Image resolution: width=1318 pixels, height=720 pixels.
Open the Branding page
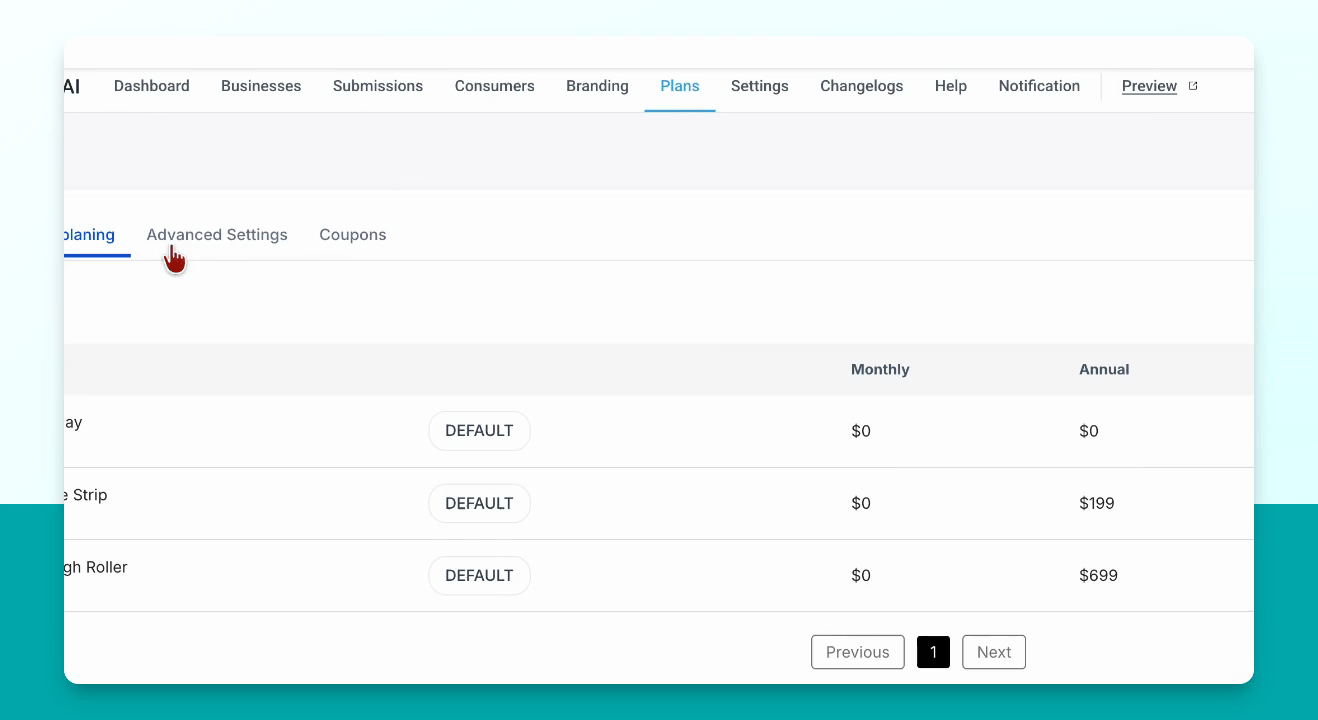tap(597, 86)
